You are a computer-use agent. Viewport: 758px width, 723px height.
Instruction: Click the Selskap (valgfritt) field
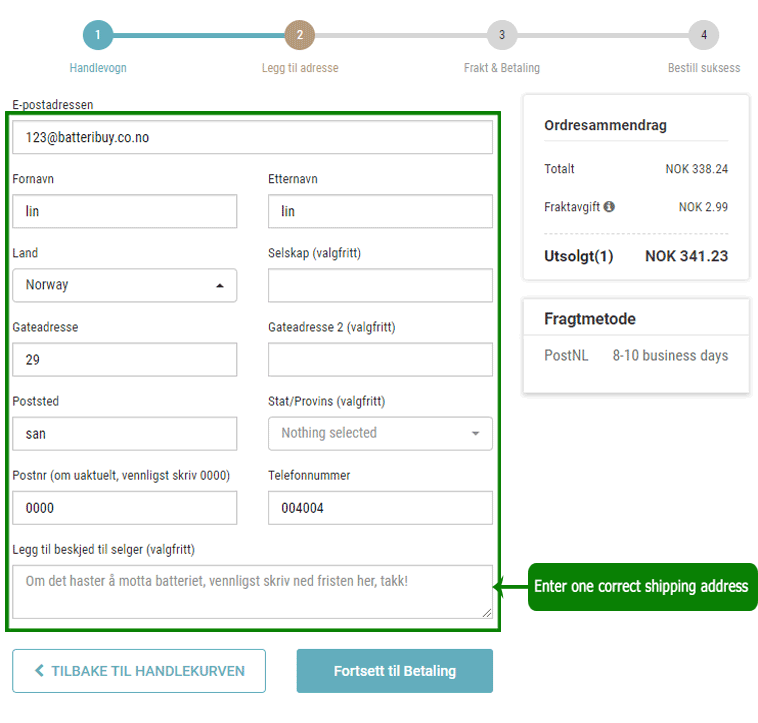tap(380, 285)
